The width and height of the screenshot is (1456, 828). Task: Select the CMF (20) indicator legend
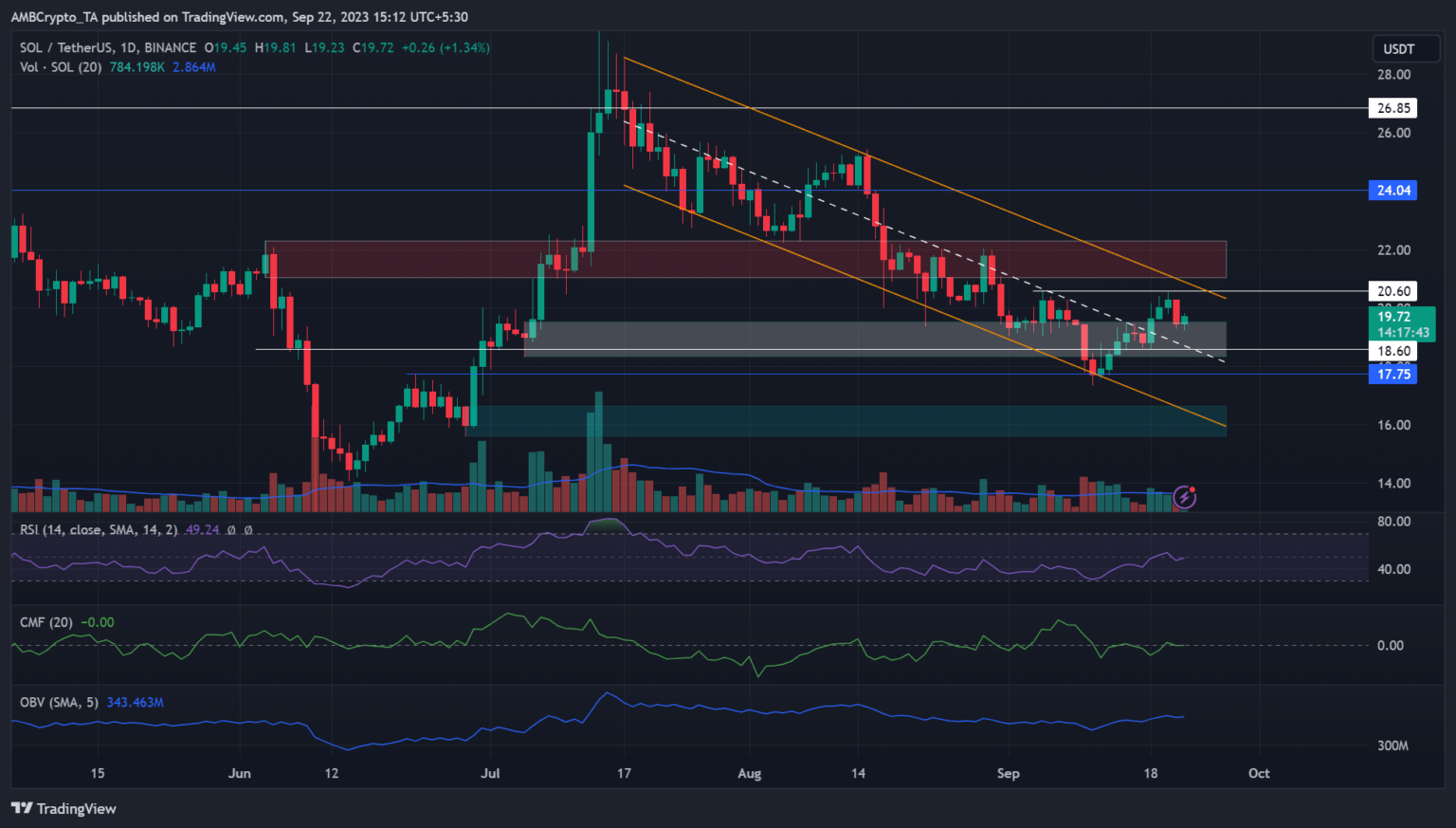click(x=46, y=622)
